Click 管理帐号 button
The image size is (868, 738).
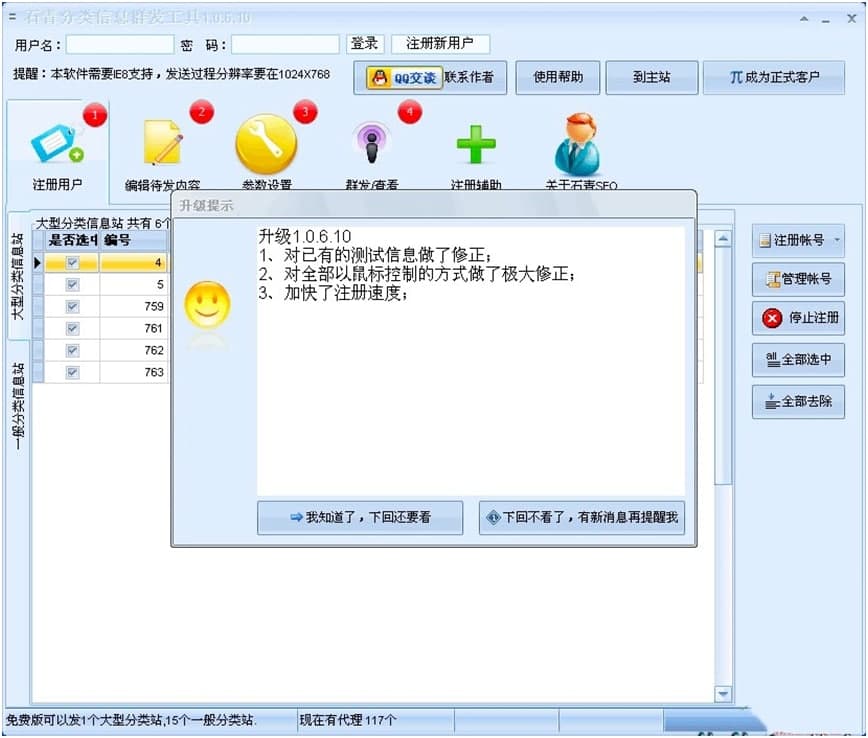(798, 279)
